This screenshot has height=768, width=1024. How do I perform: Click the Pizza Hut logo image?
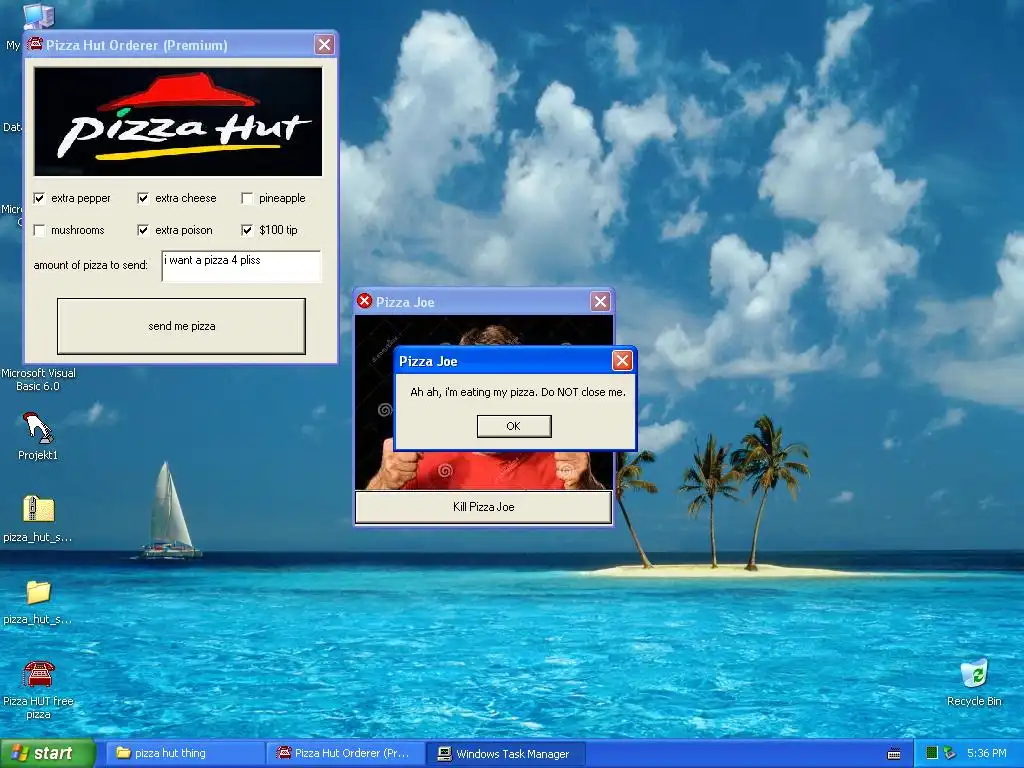point(178,121)
